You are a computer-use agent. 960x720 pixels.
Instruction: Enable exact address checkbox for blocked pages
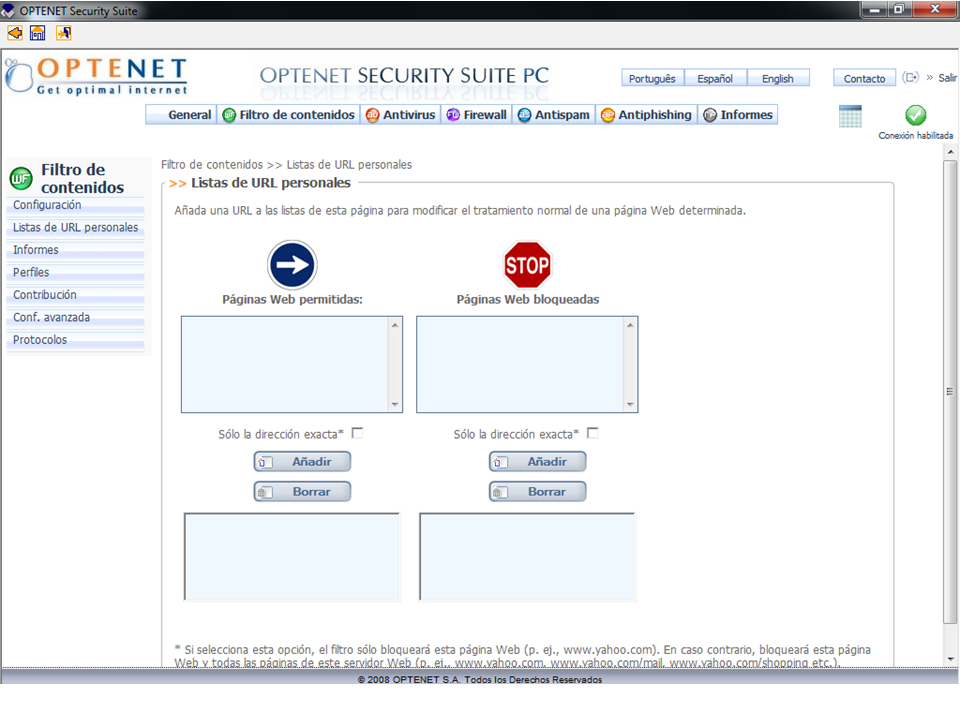point(592,434)
